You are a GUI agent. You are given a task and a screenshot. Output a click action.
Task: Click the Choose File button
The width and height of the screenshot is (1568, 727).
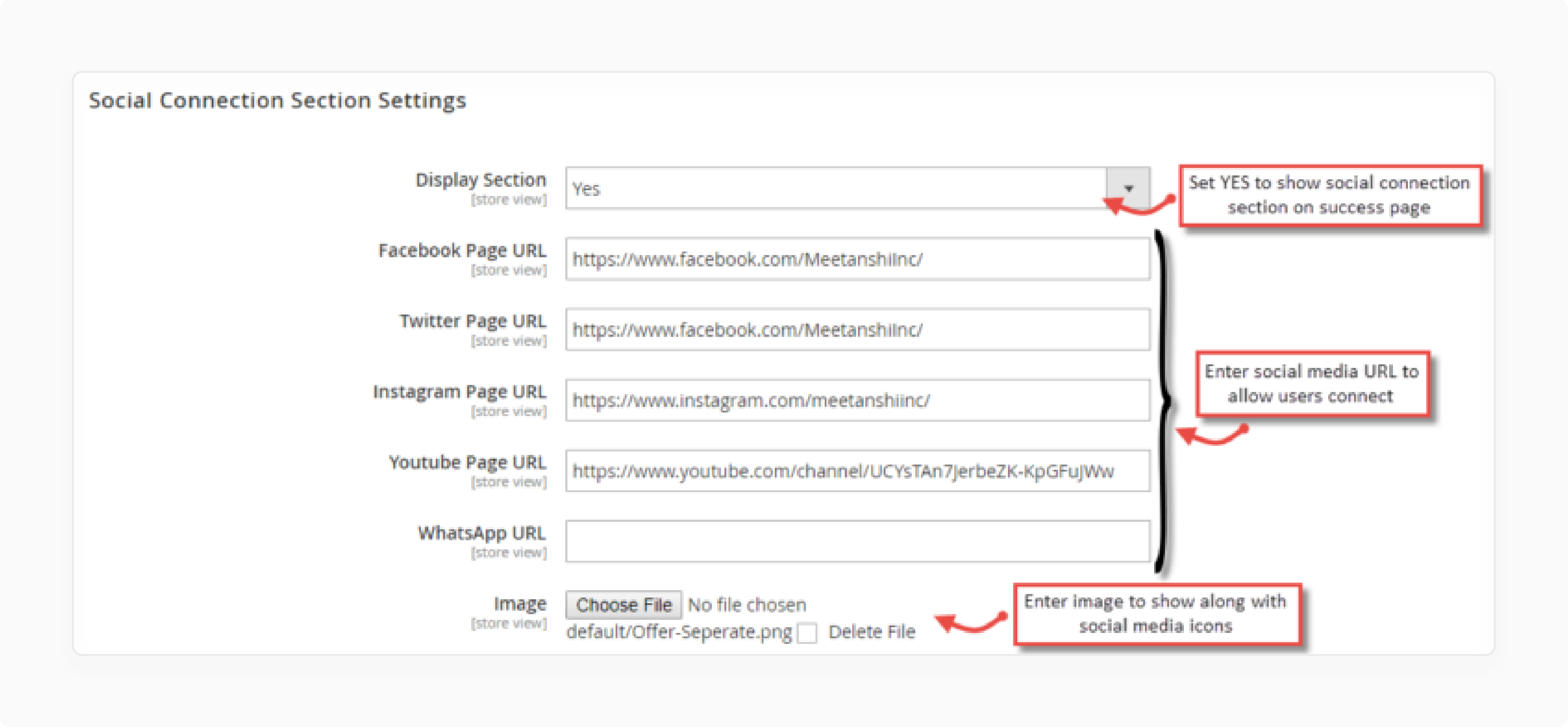pos(623,605)
